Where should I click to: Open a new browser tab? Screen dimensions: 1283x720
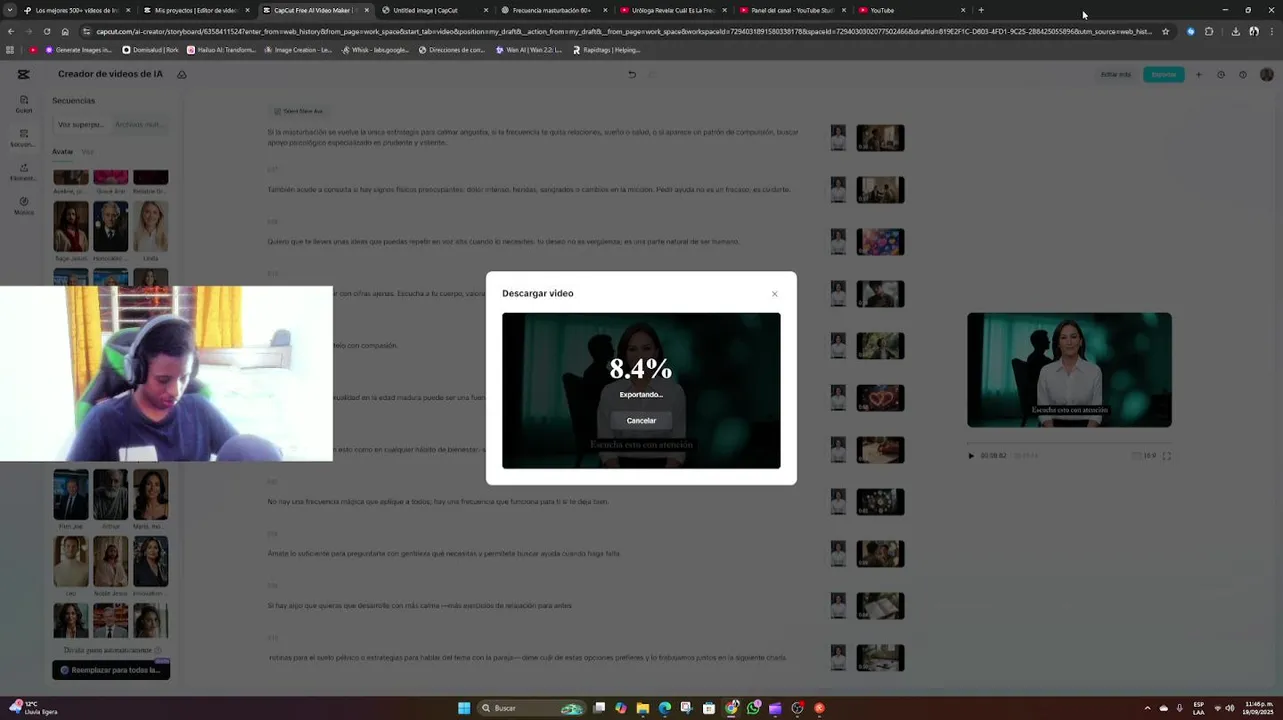click(981, 10)
